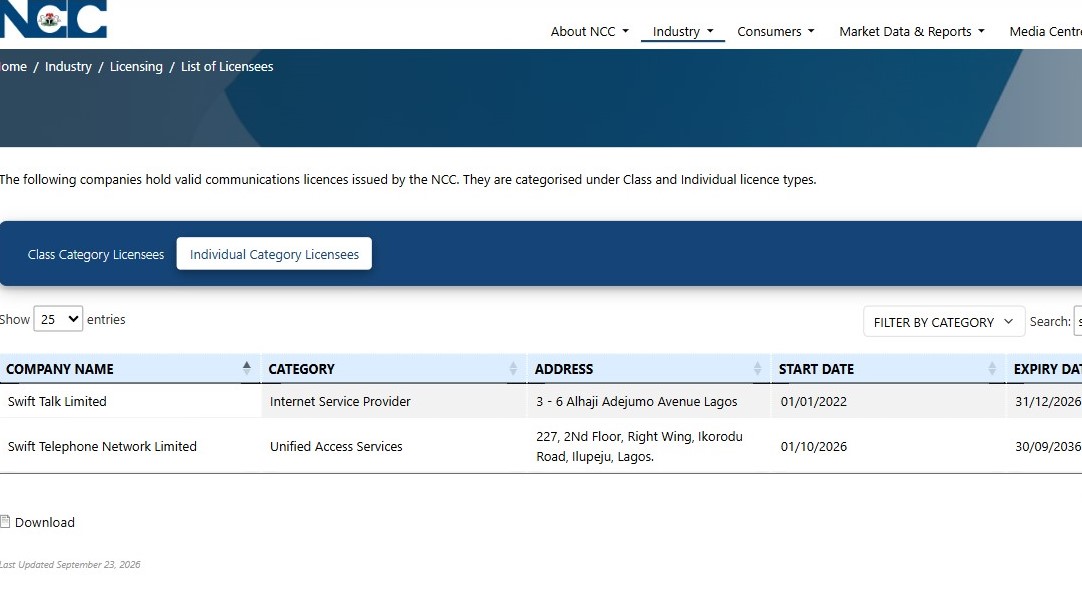Click the Download link
This screenshot has height=603, width=1082.
click(x=45, y=522)
